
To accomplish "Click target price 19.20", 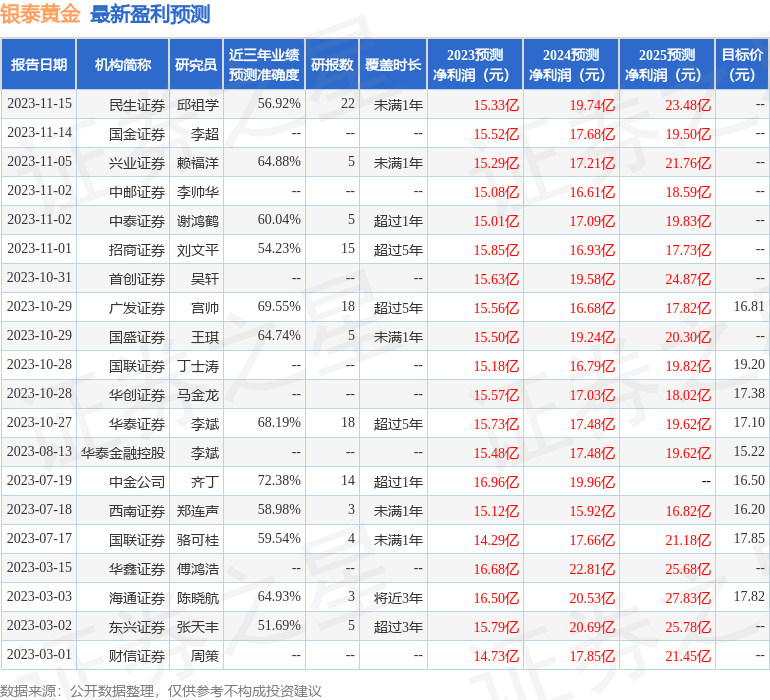I will (749, 364).
